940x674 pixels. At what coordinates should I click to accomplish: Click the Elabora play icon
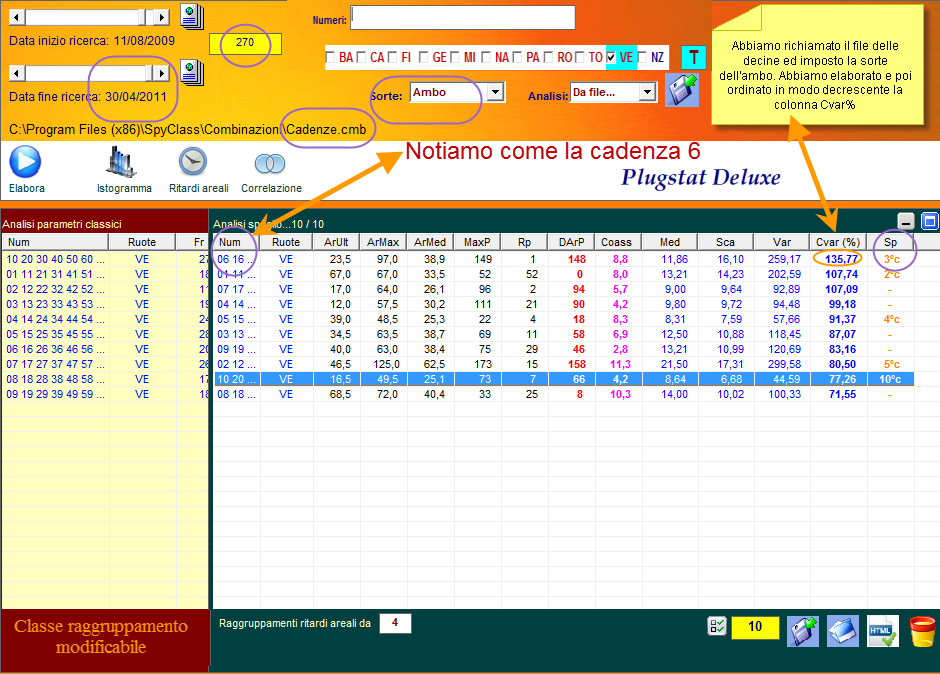(25, 162)
